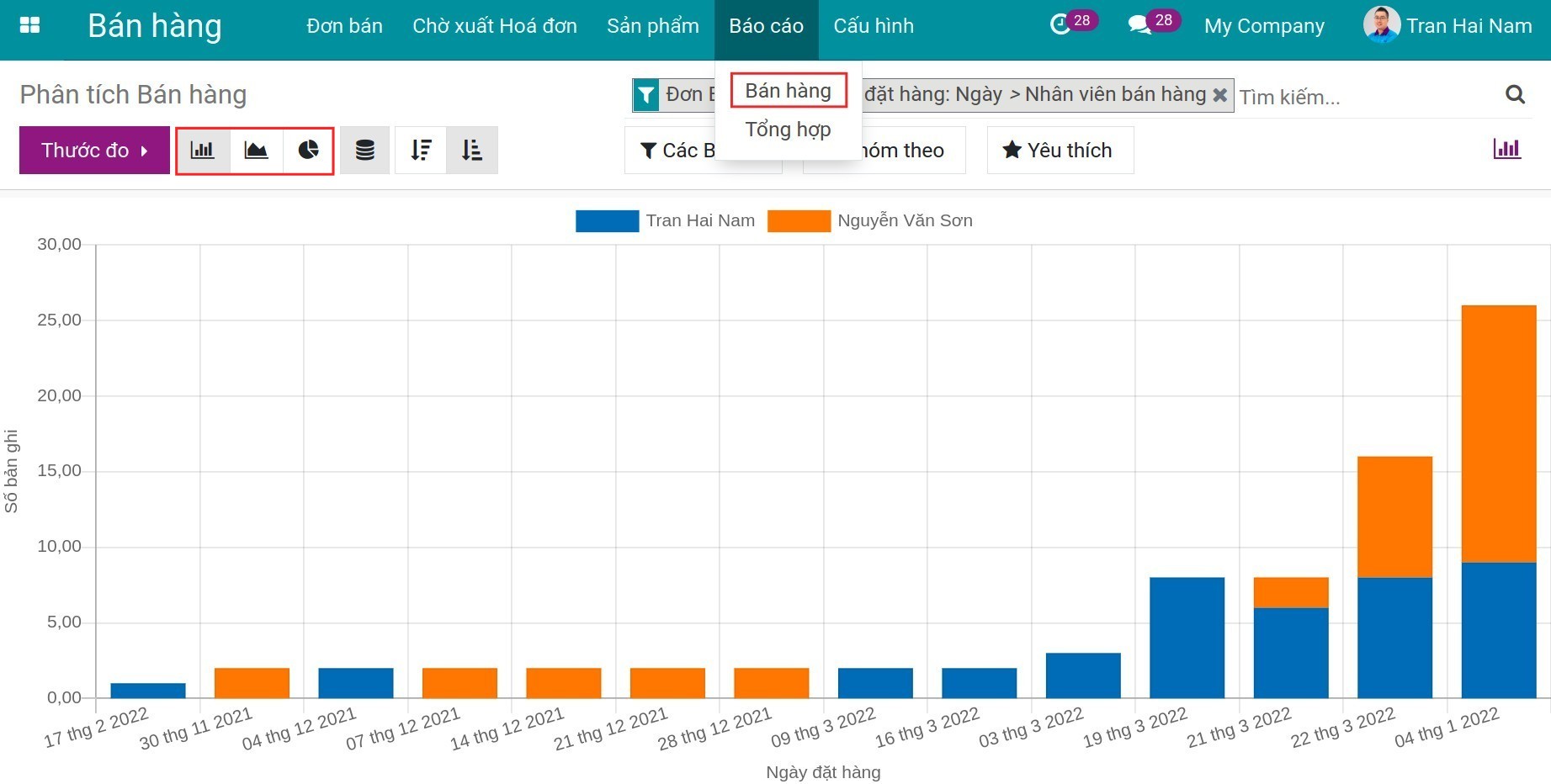The image size is (1551, 784).
Task: Switch to line chart view
Action: coord(256,151)
